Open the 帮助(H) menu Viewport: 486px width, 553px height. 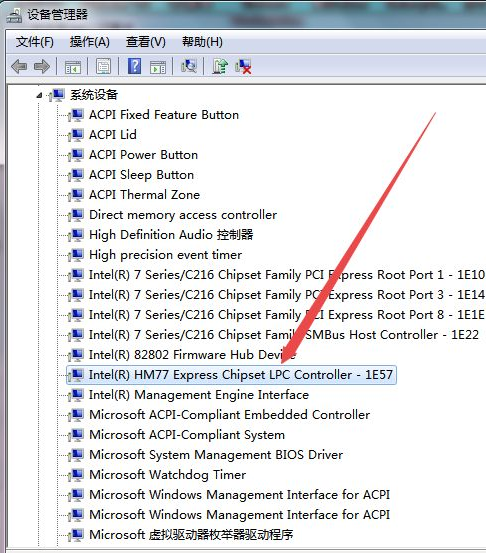(x=202, y=42)
